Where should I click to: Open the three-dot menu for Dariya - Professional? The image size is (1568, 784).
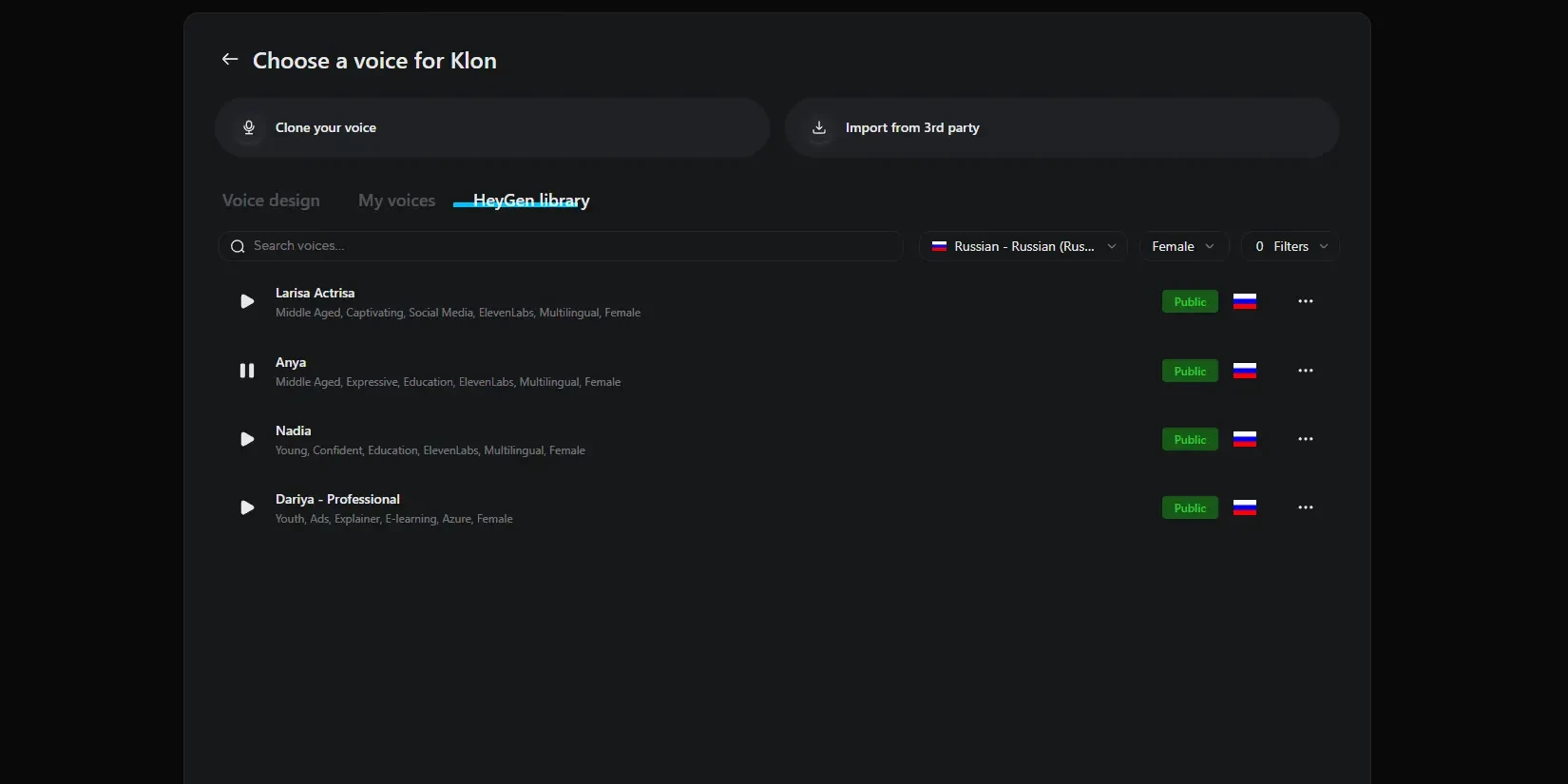[x=1306, y=507]
